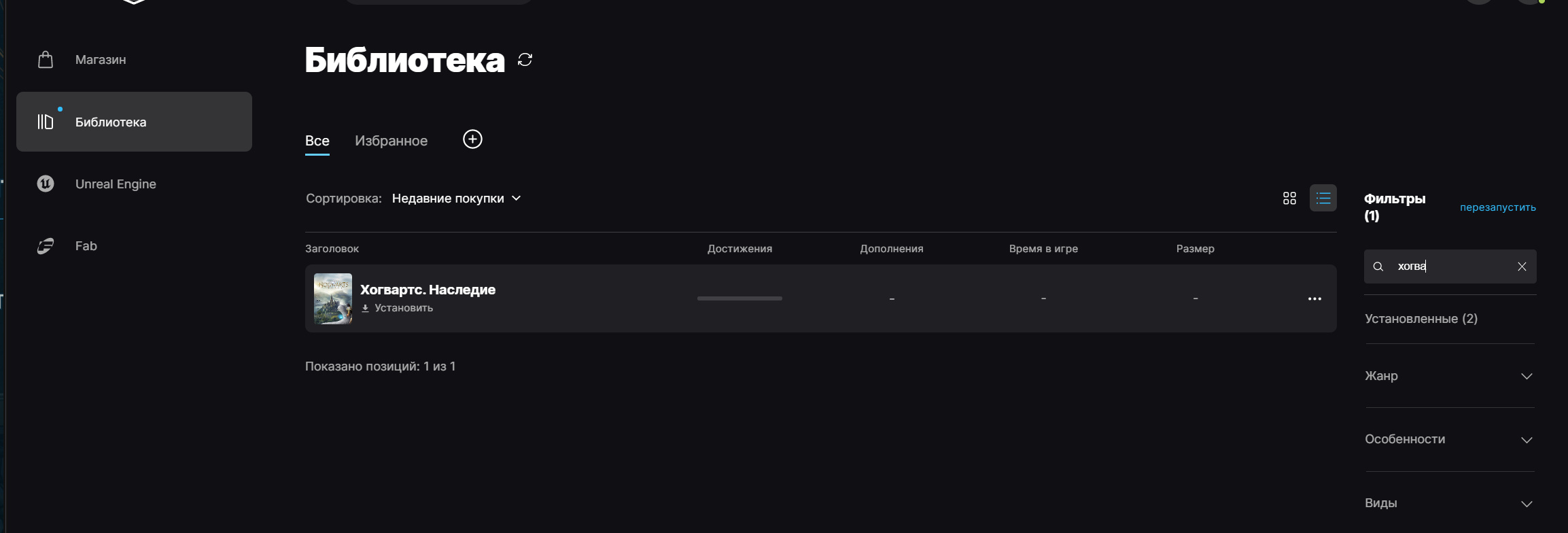This screenshot has height=533, width=1568.
Task: Click the Unreal Engine sidebar icon
Action: [46, 184]
